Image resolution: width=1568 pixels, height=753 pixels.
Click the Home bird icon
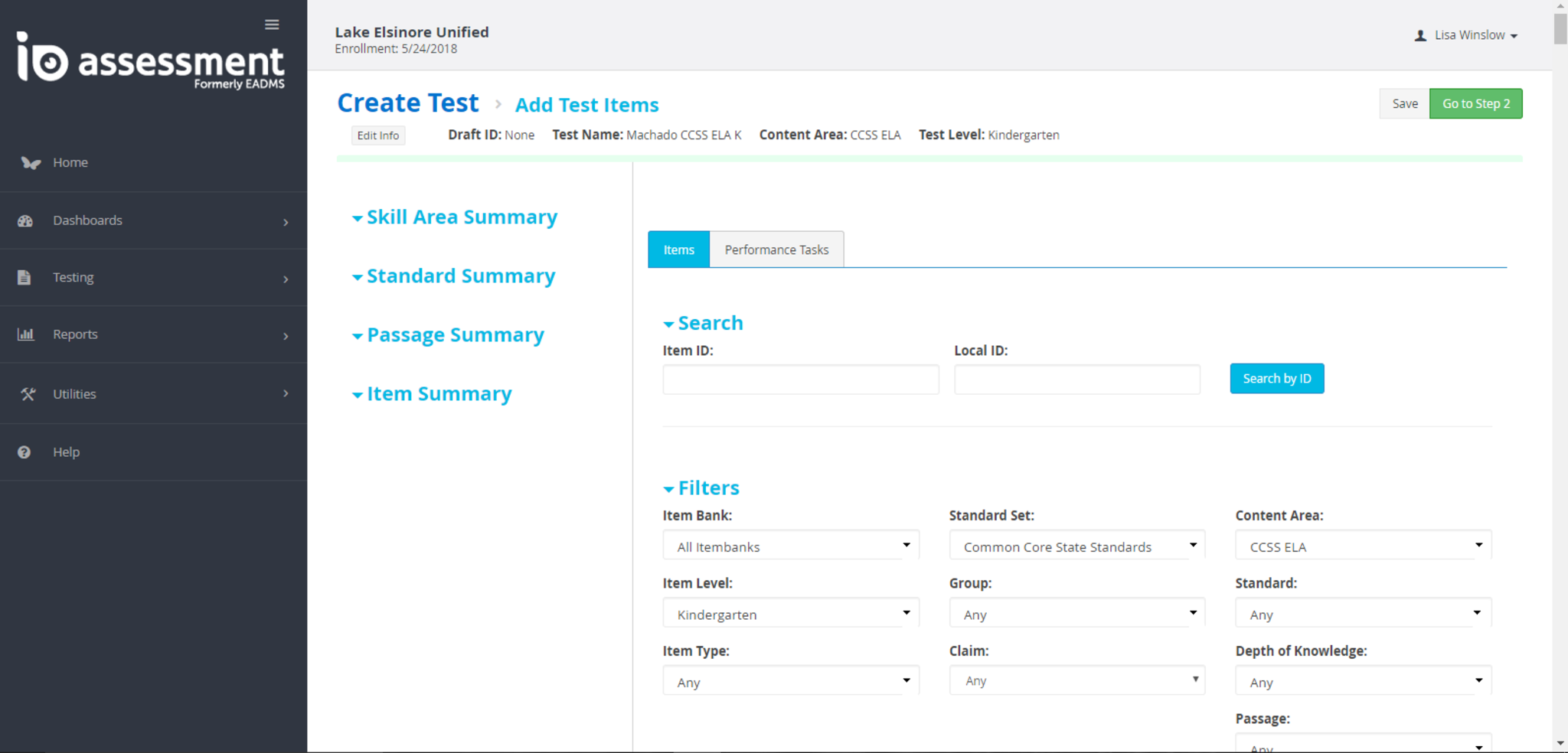click(x=31, y=163)
